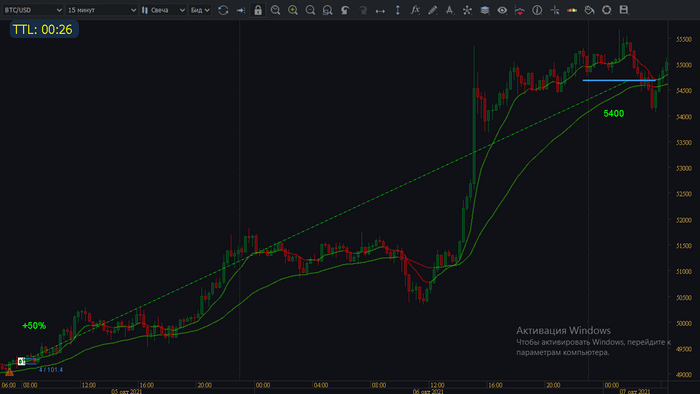Click the zoom in magnifier icon
The height and width of the screenshot is (394, 700).
[293, 10]
